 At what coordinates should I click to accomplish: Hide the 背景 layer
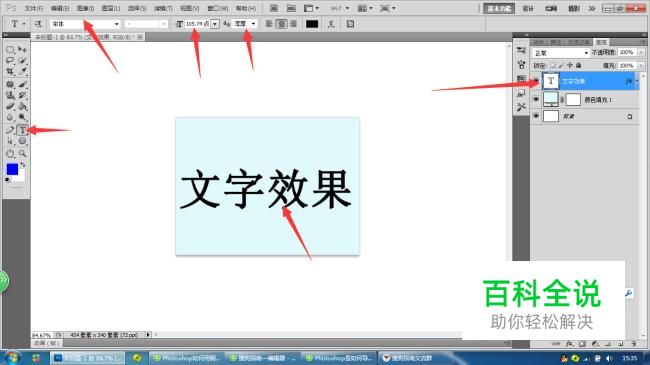pos(536,116)
